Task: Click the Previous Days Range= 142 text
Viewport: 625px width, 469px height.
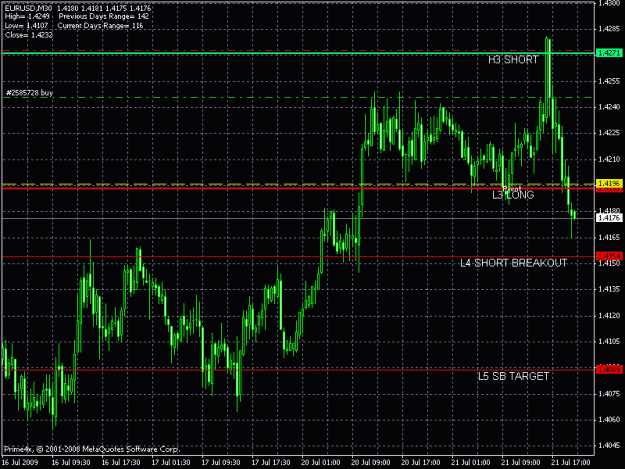Action: point(104,17)
